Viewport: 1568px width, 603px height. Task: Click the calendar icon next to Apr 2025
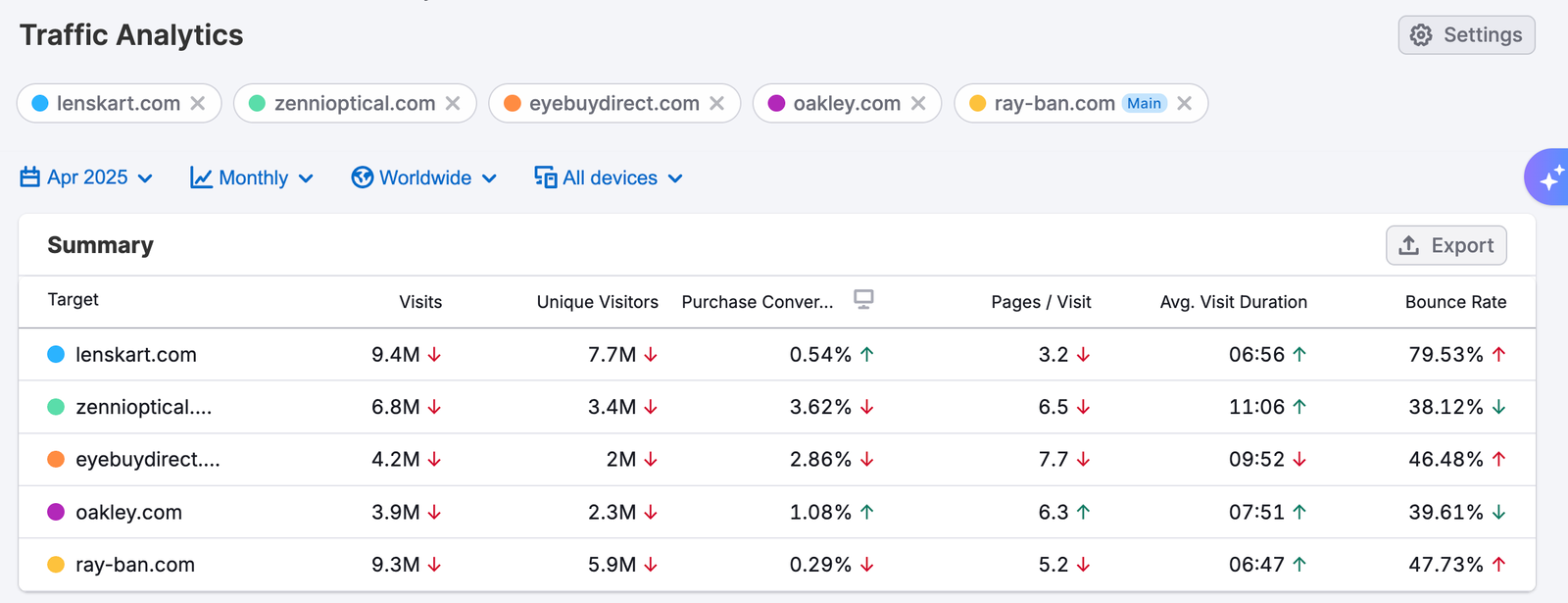[30, 177]
